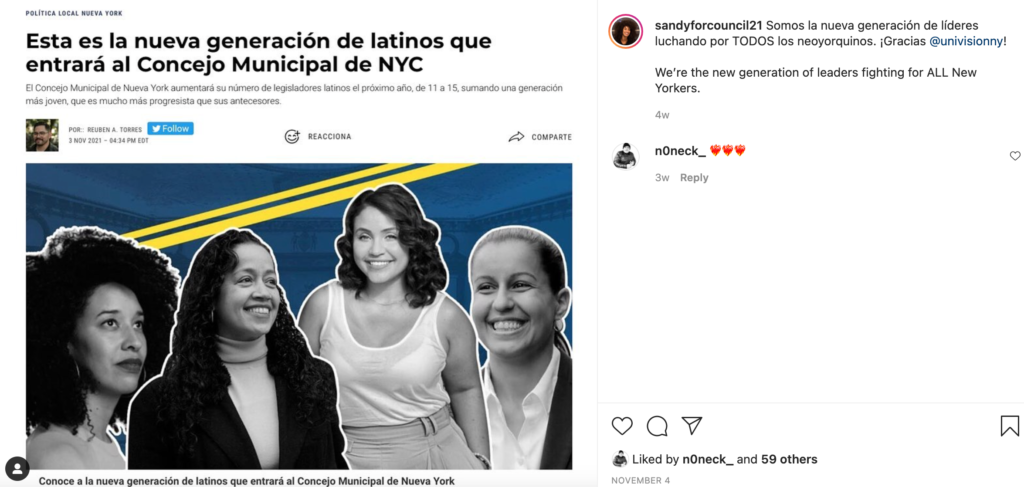Like the post with the heart icon

(x=622, y=426)
